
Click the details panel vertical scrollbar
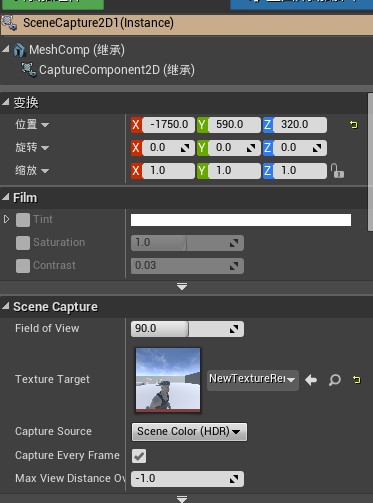[370, 162]
